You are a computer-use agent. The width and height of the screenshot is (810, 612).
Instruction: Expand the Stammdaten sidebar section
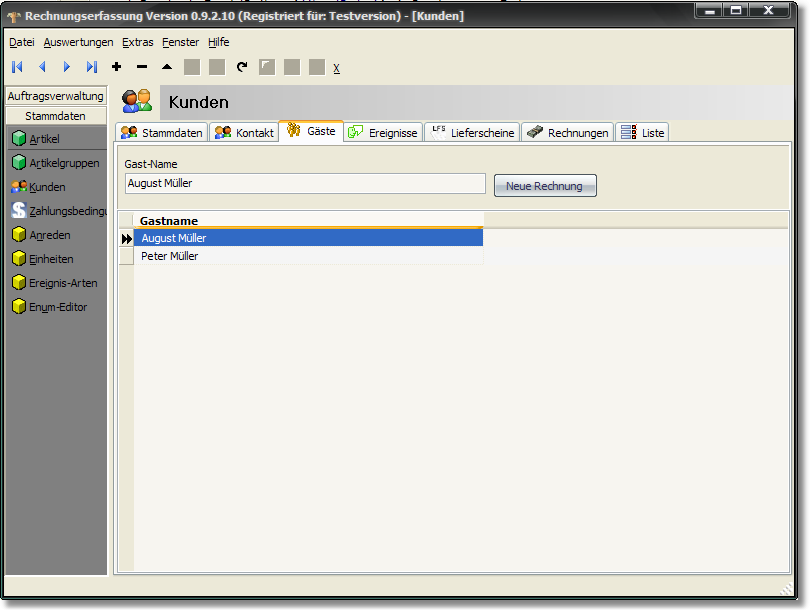56,116
